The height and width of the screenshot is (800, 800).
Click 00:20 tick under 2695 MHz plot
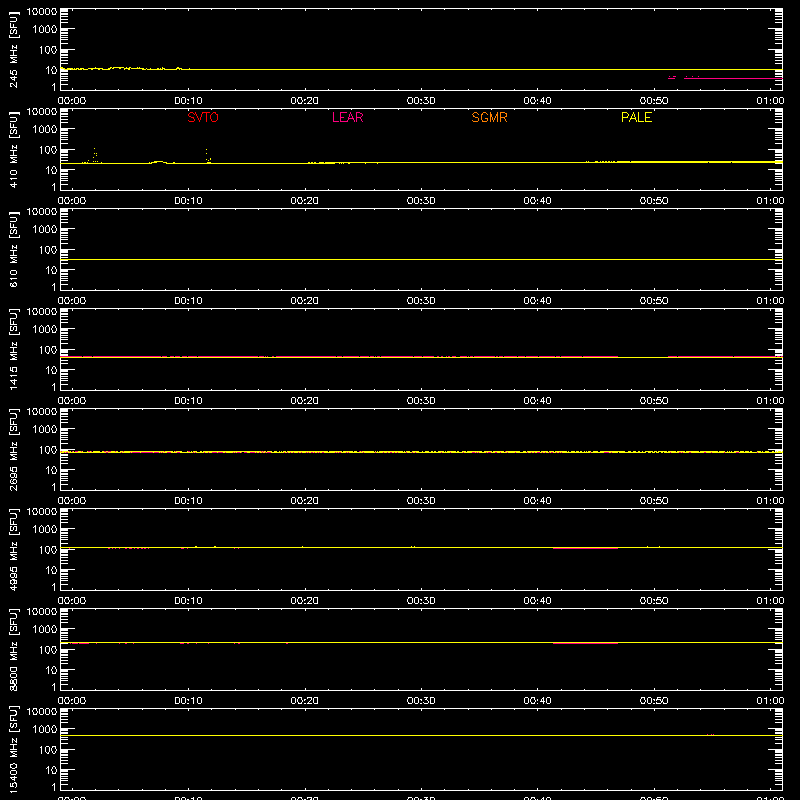tap(305, 501)
